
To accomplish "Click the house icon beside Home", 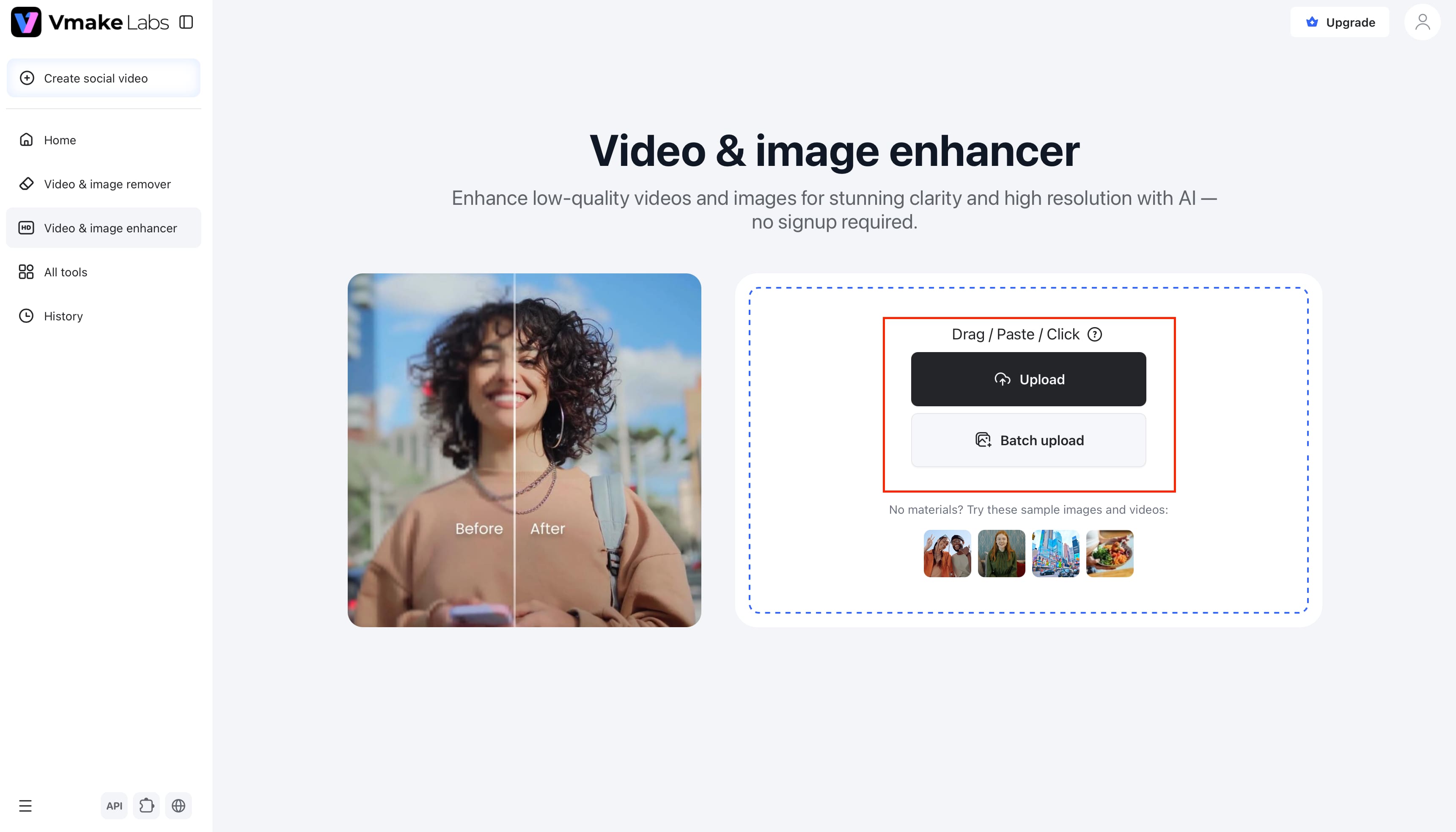I will (x=26, y=139).
